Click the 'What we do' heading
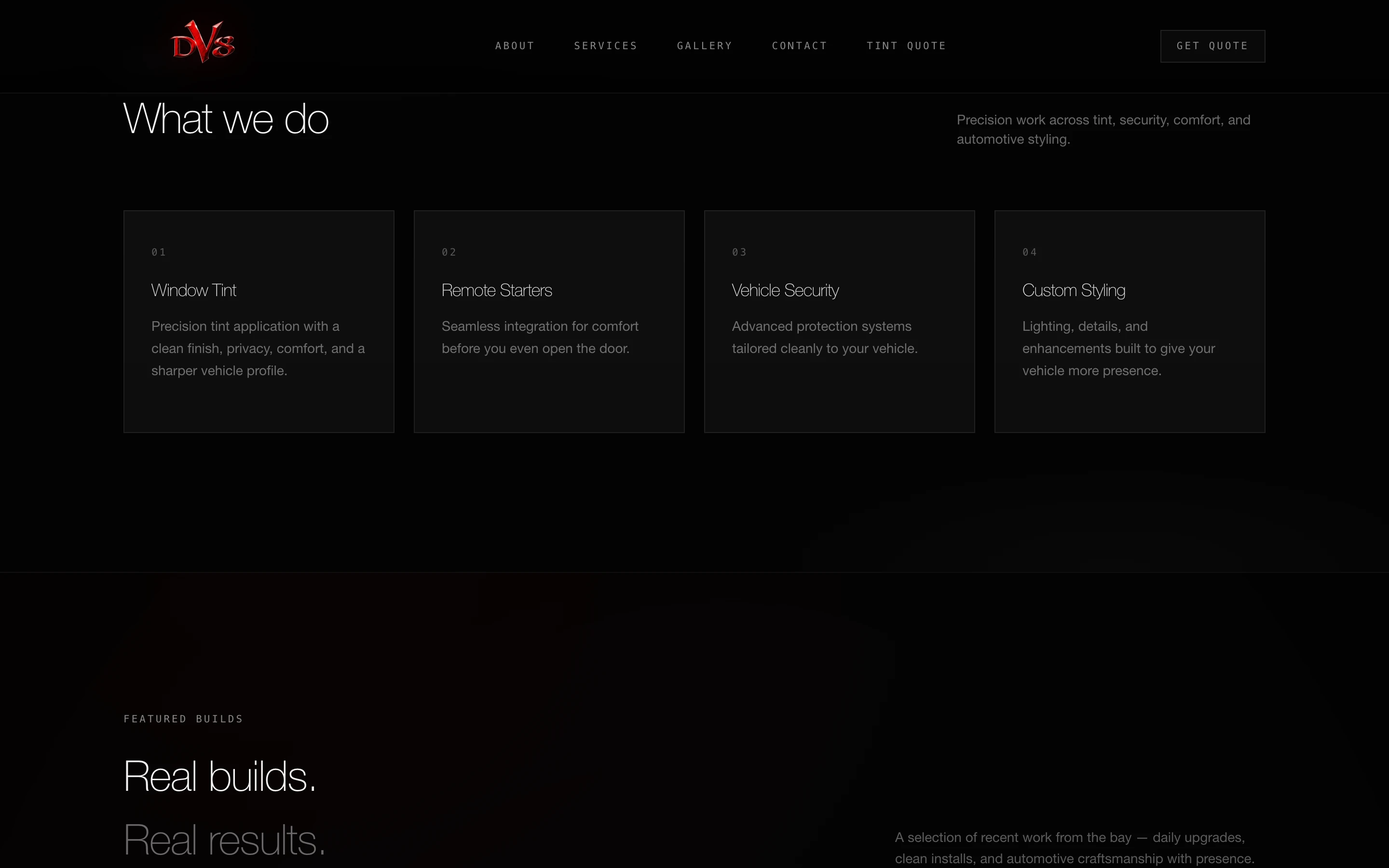 tap(226, 119)
